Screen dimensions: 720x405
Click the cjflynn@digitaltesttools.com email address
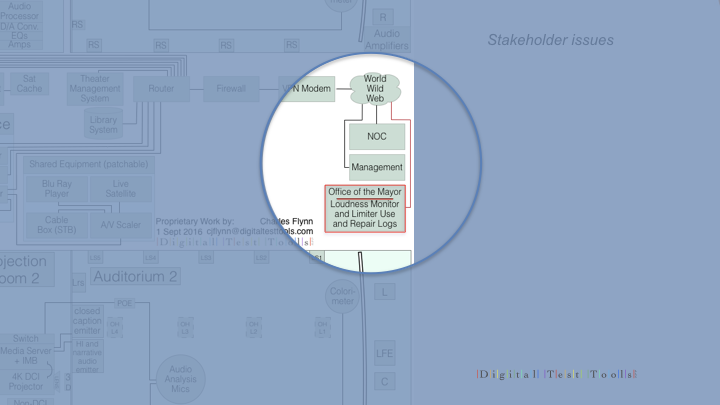[259, 231]
